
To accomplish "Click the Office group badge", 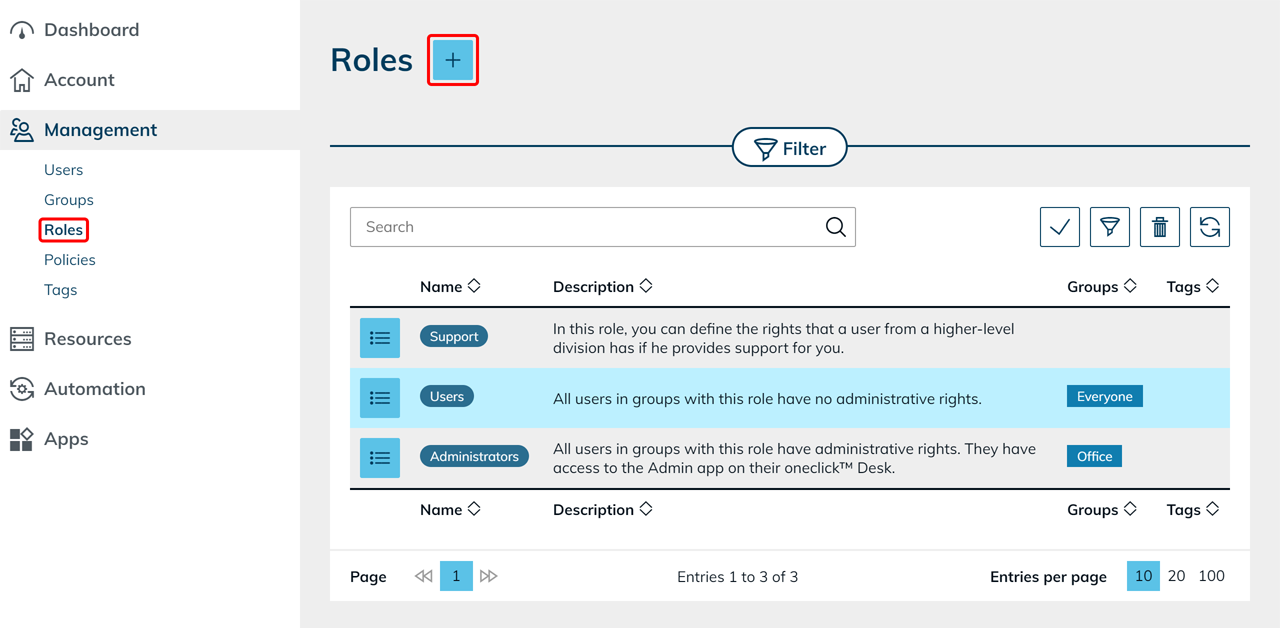I will click(1095, 457).
